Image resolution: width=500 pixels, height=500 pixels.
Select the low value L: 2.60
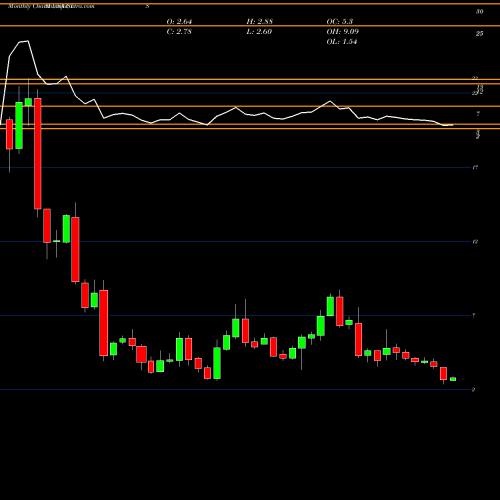[x=259, y=31]
